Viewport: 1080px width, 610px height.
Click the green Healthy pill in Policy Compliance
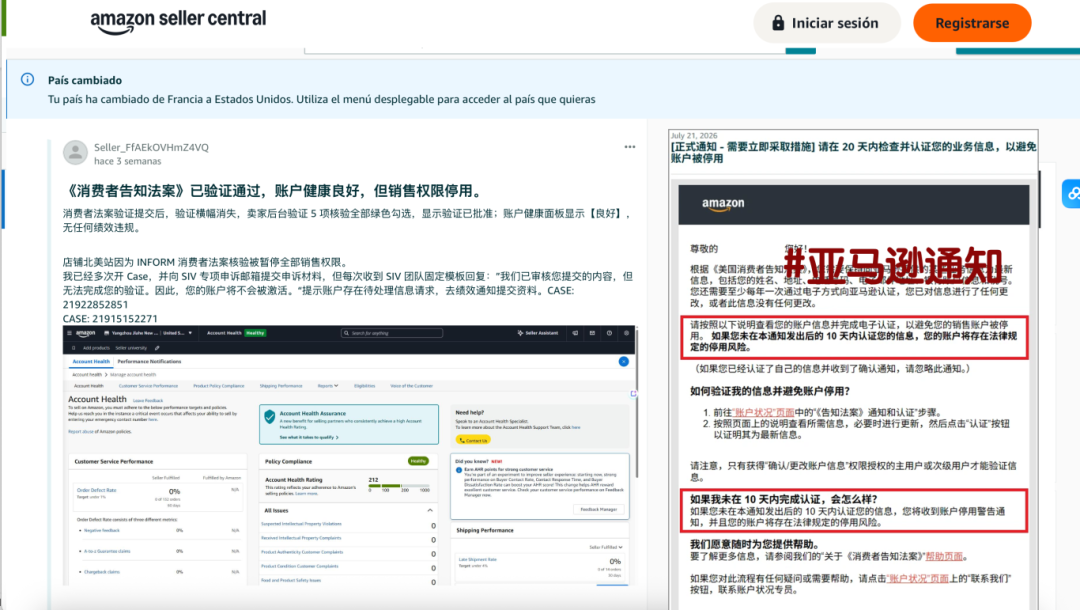[418, 461]
